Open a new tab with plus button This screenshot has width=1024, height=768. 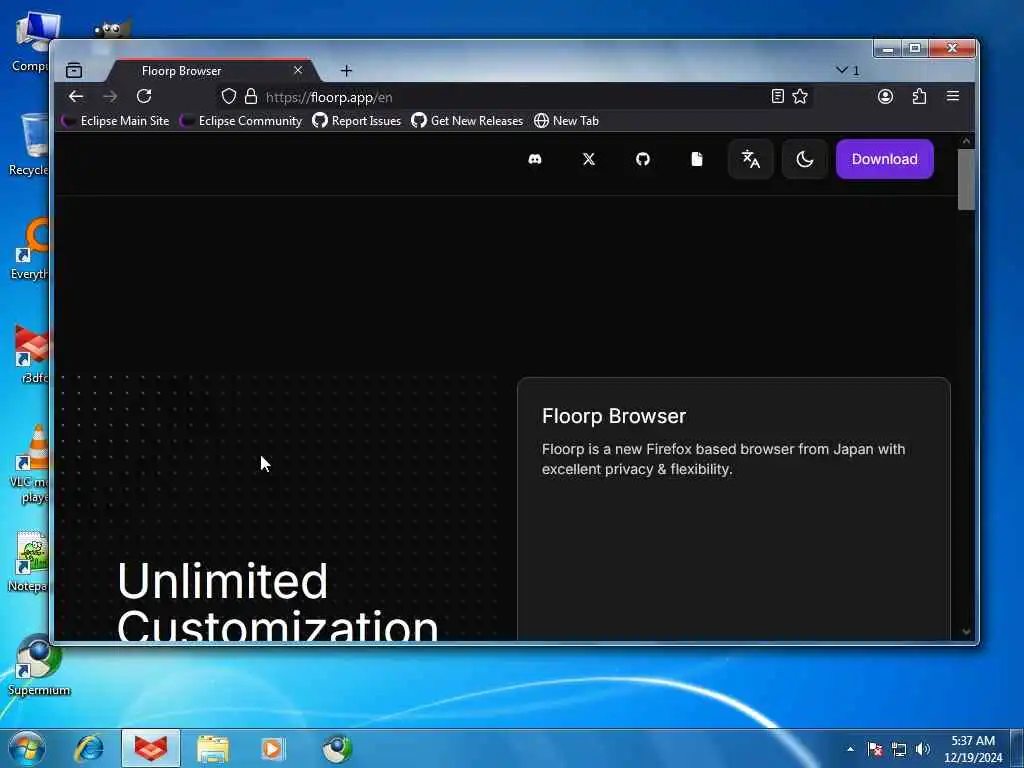pyautogui.click(x=346, y=71)
